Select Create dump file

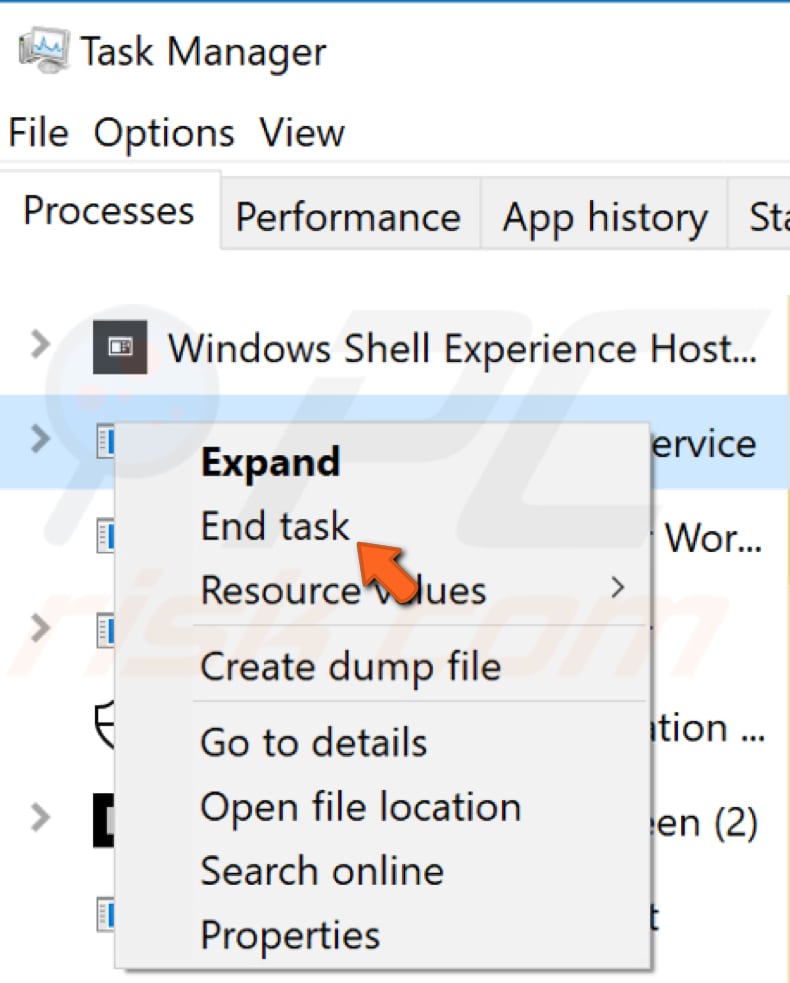click(350, 667)
